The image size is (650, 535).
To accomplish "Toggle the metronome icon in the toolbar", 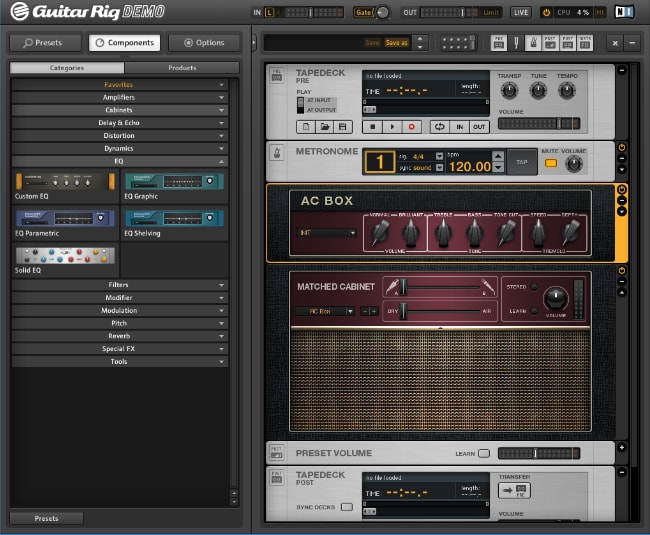I will point(534,43).
